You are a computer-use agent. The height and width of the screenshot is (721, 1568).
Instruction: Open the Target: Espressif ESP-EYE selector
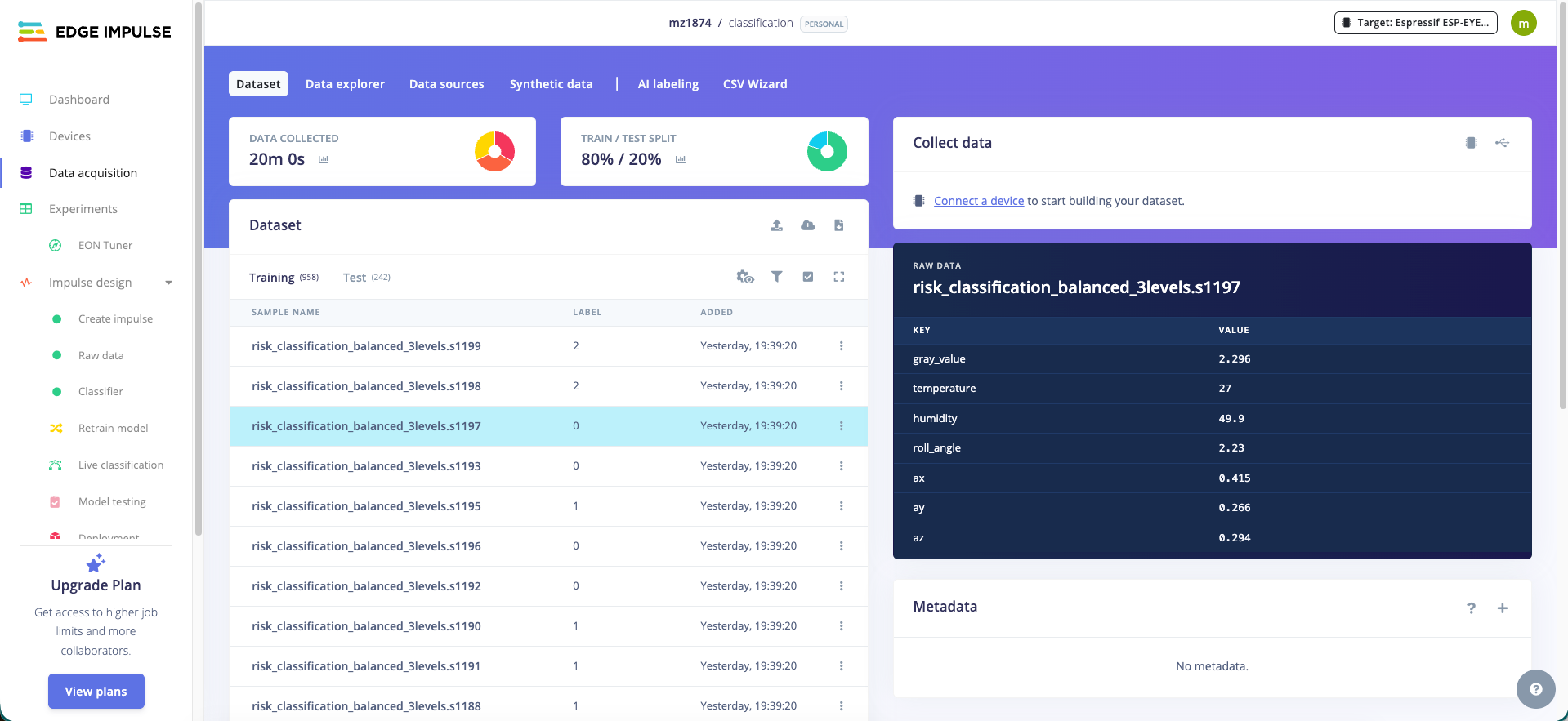point(1415,23)
